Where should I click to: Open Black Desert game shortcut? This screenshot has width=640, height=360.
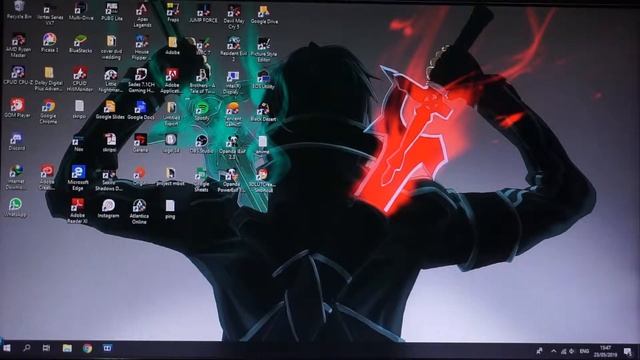(x=263, y=112)
